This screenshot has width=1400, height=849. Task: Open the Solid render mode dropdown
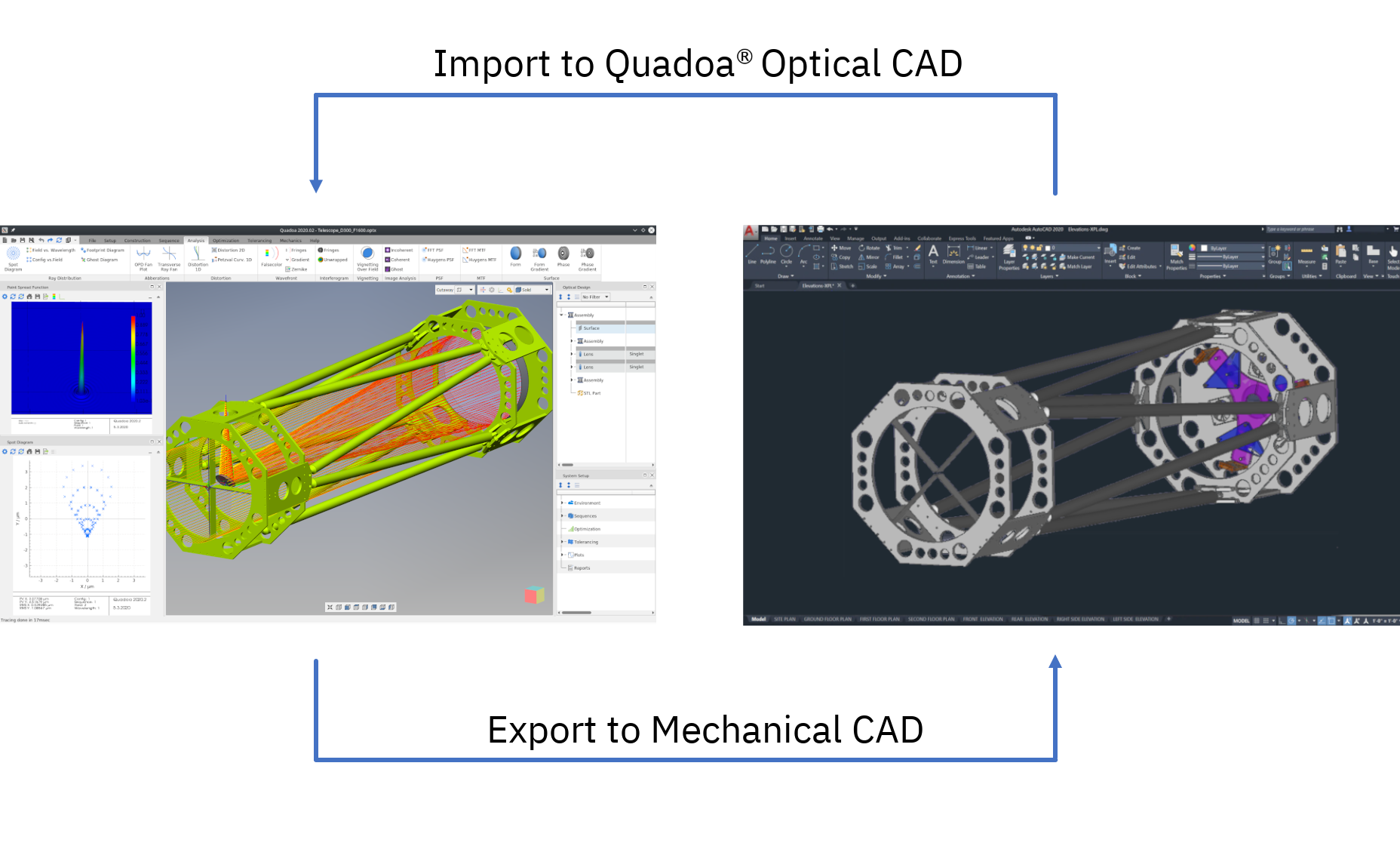point(533,290)
